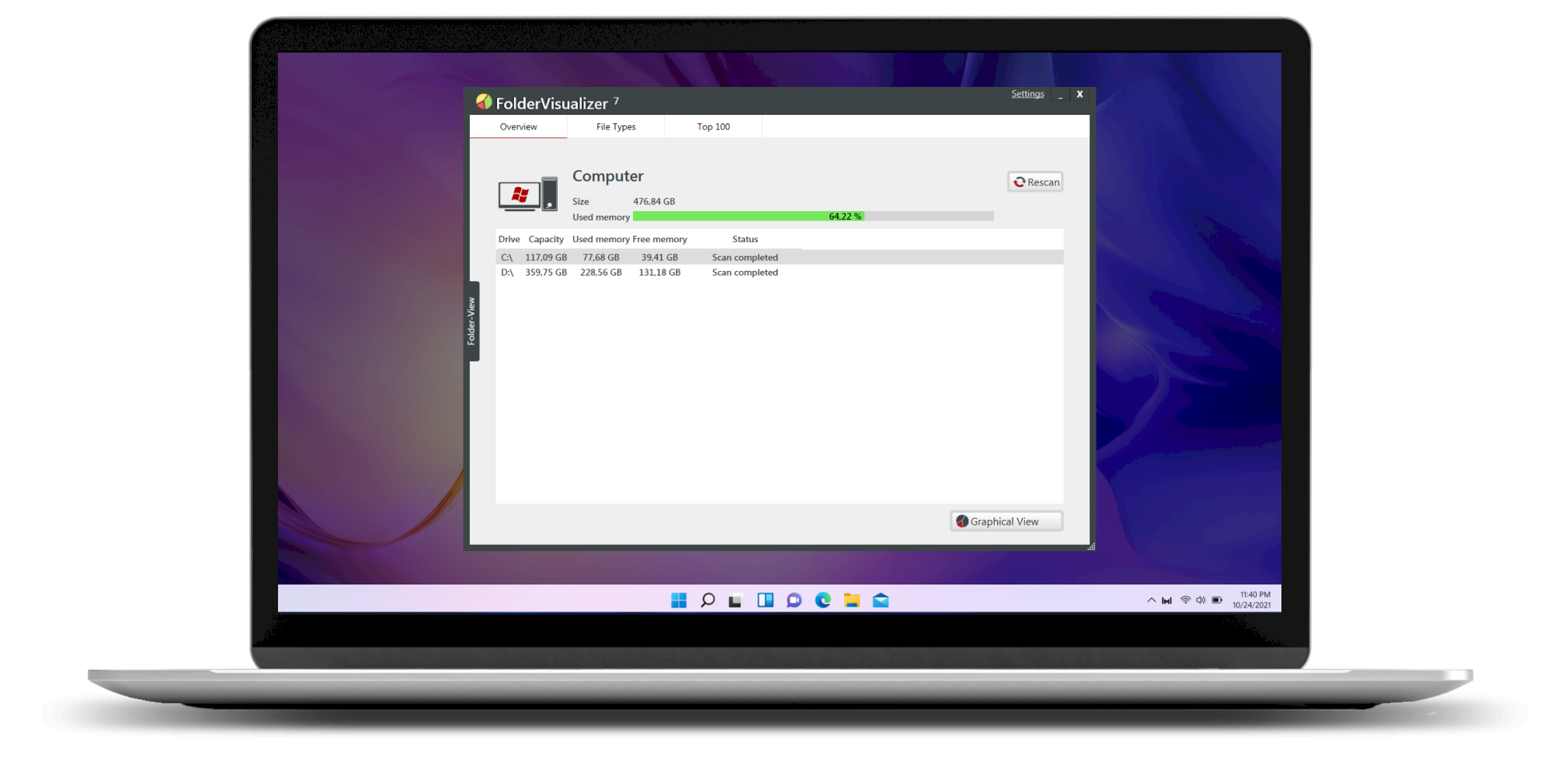The image size is (1561, 784).
Task: Switch to the File Types tab
Action: pos(615,127)
